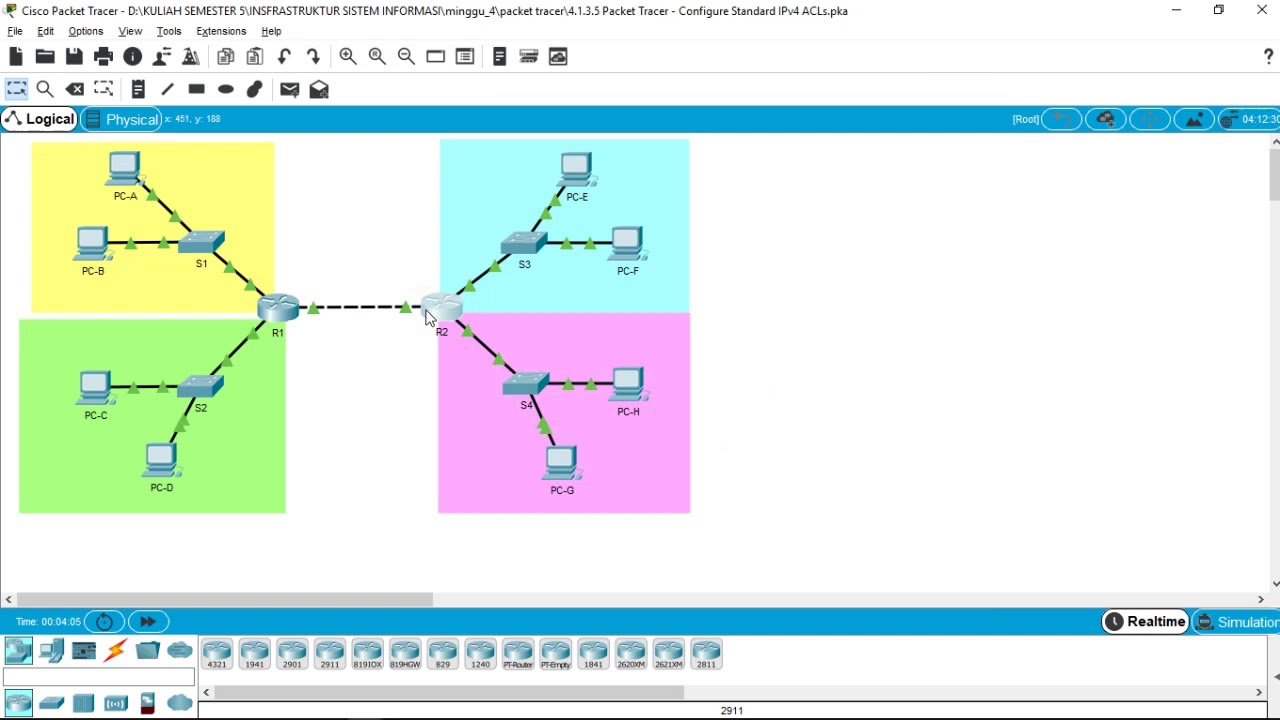Place a Note with the note tool
The width and height of the screenshot is (1280, 720).
[x=138, y=89]
